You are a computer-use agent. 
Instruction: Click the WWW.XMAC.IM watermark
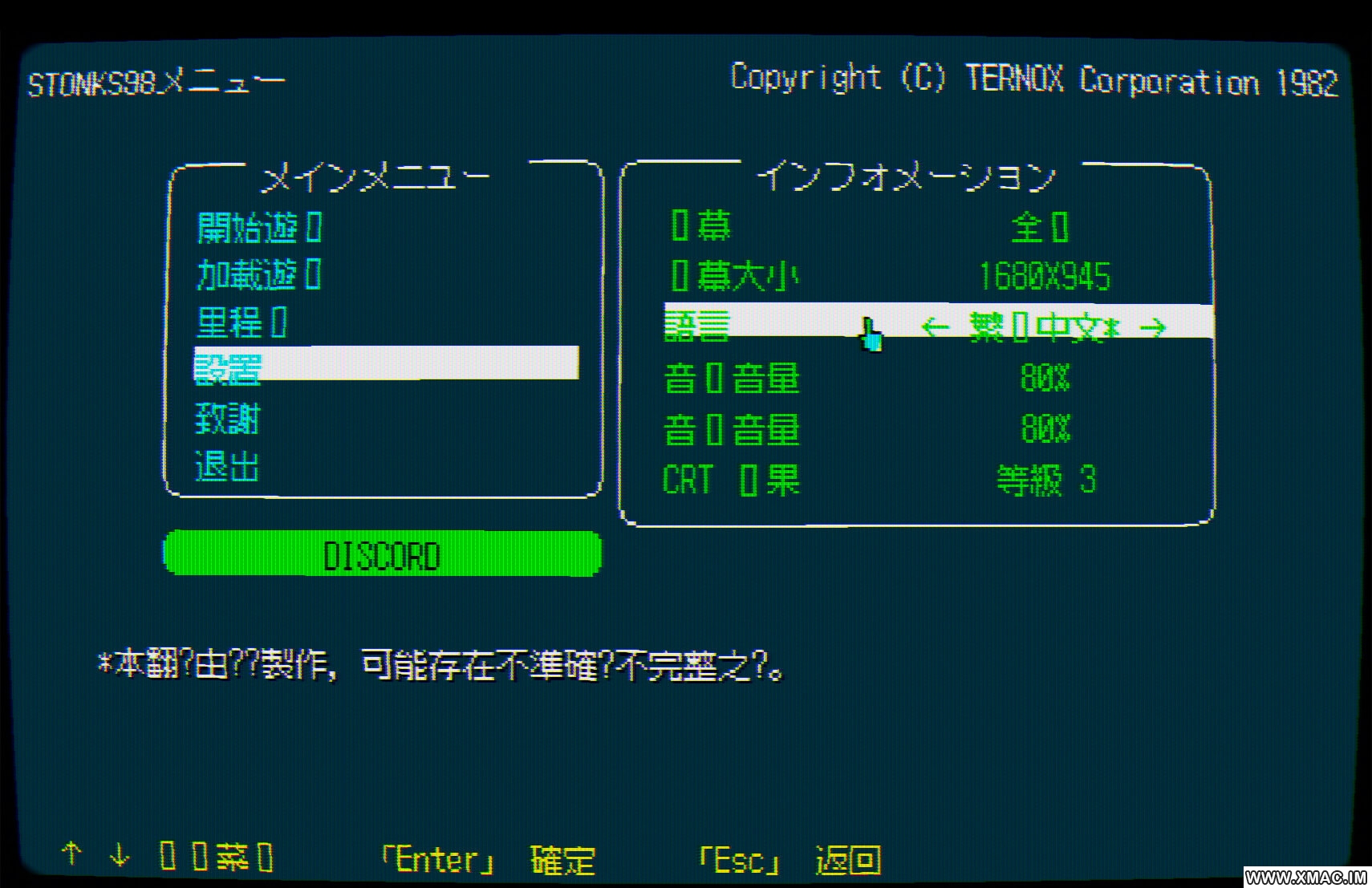[1306, 878]
